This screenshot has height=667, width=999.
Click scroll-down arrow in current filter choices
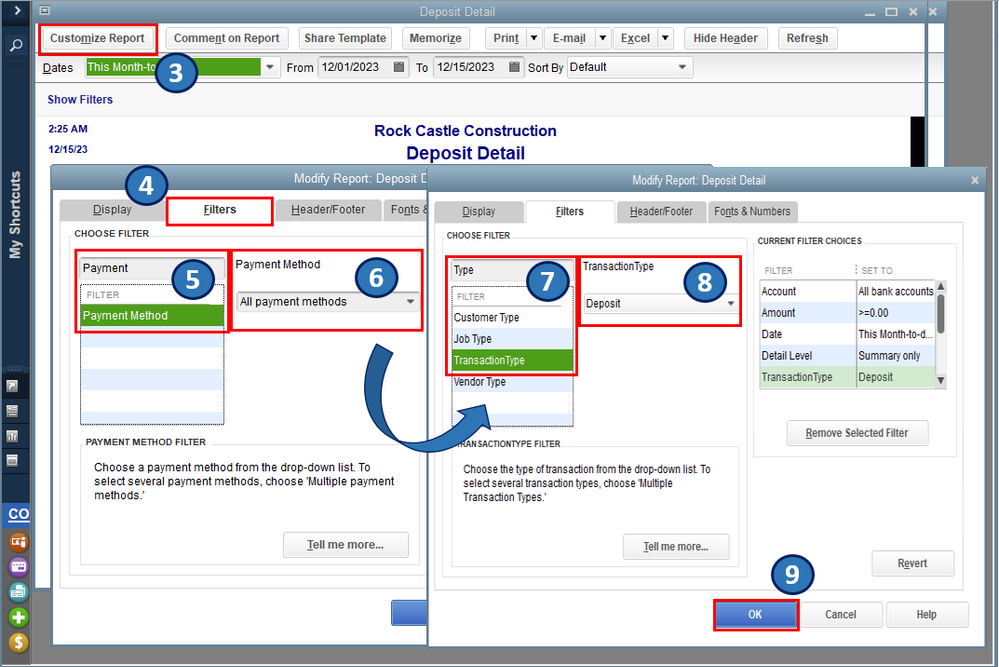pos(941,381)
